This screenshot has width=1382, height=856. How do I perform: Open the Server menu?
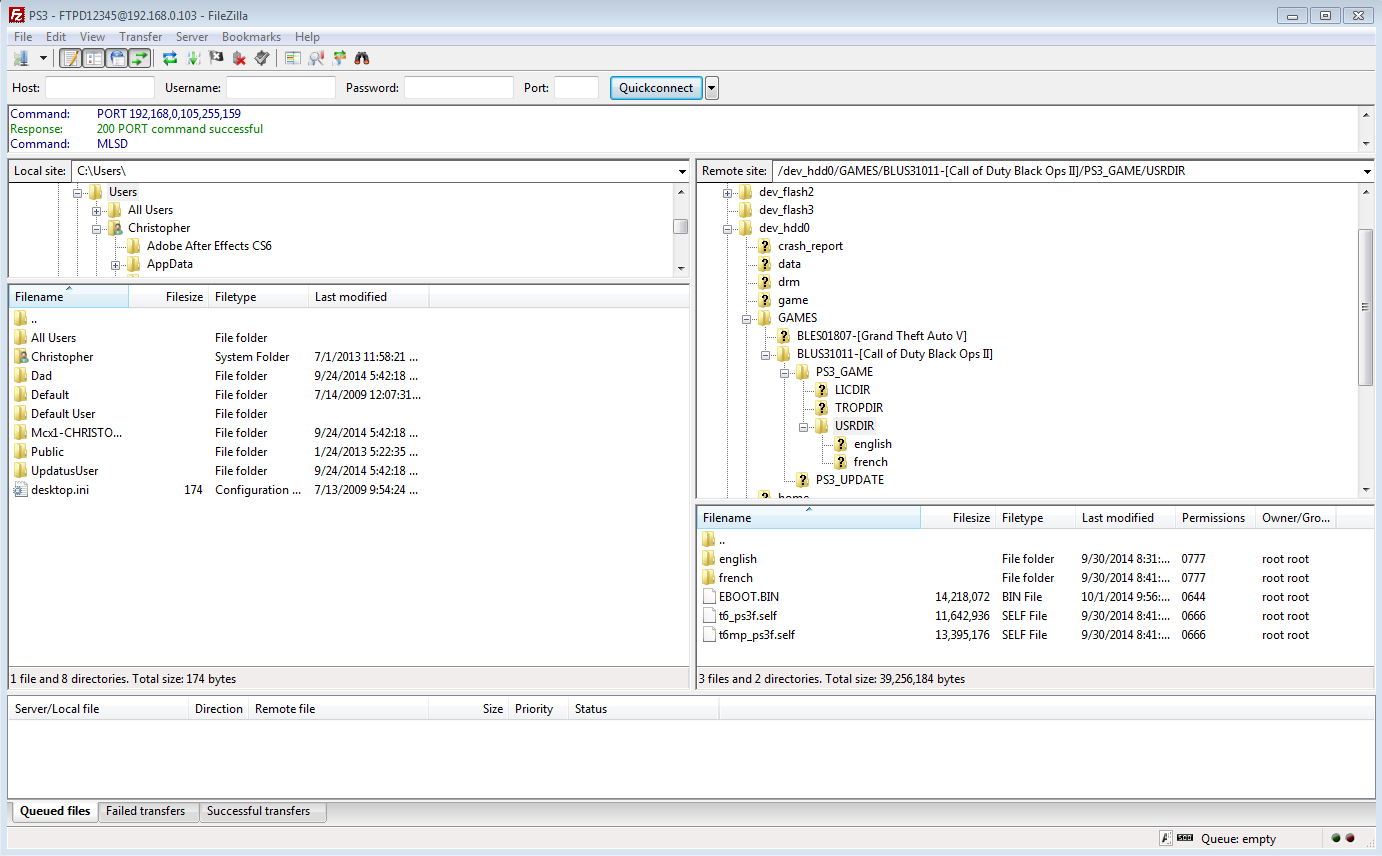pos(192,37)
